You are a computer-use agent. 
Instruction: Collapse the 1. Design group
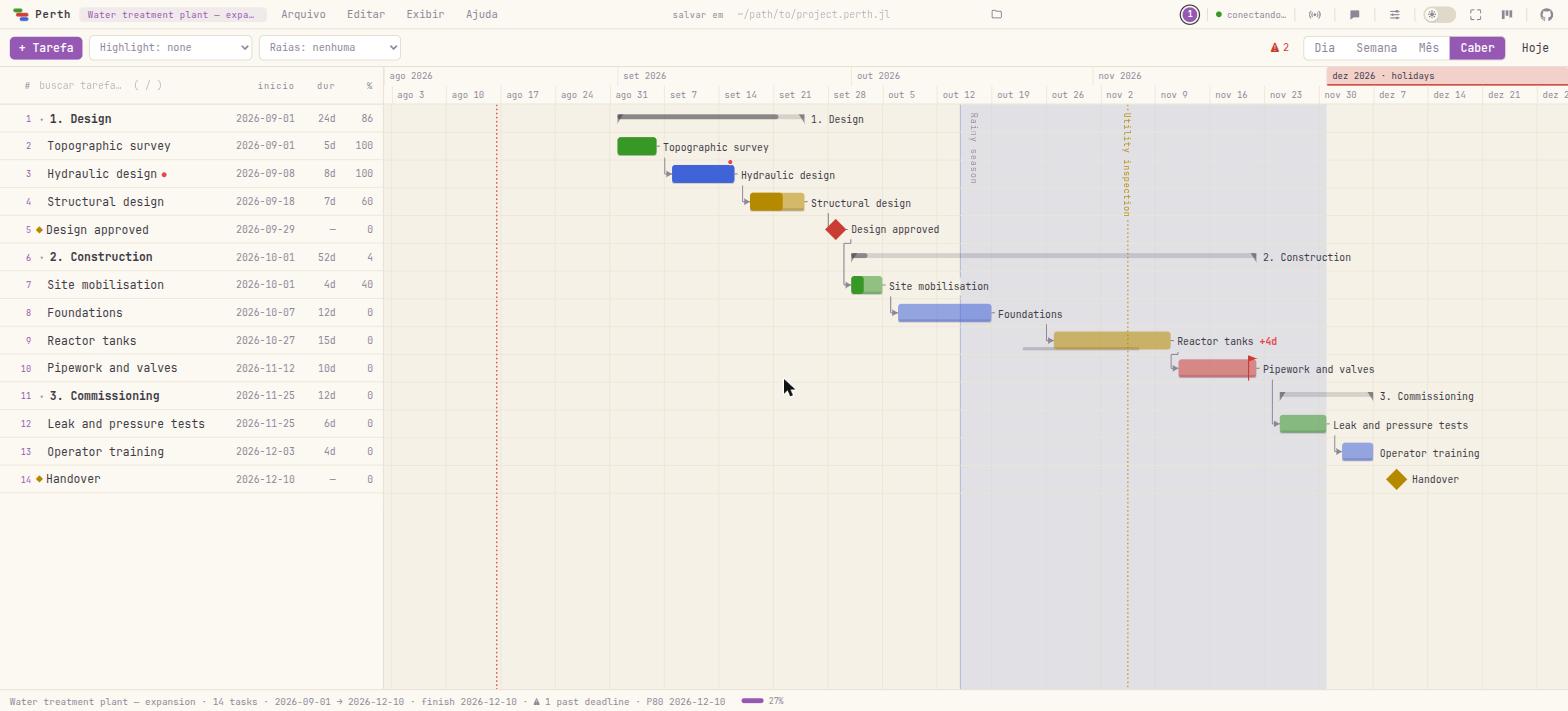point(41,119)
